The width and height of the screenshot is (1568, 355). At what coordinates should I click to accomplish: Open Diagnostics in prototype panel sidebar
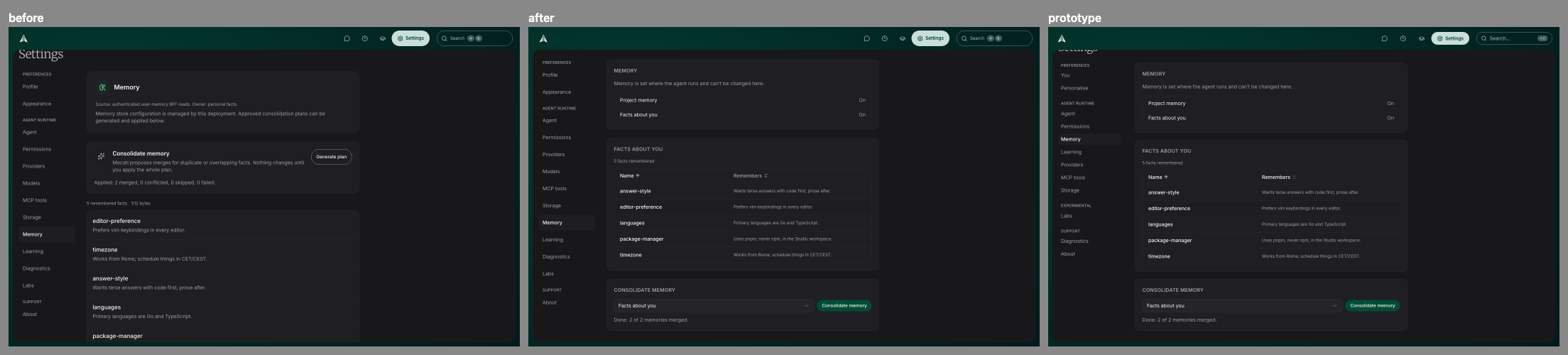coord(1089,241)
